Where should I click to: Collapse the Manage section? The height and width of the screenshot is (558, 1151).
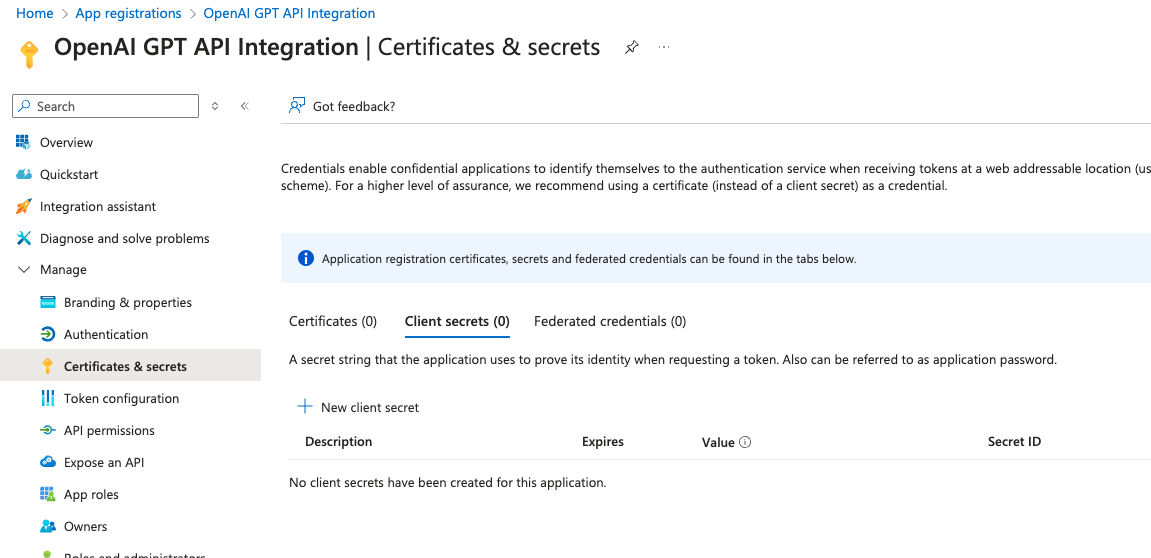click(x=24, y=270)
